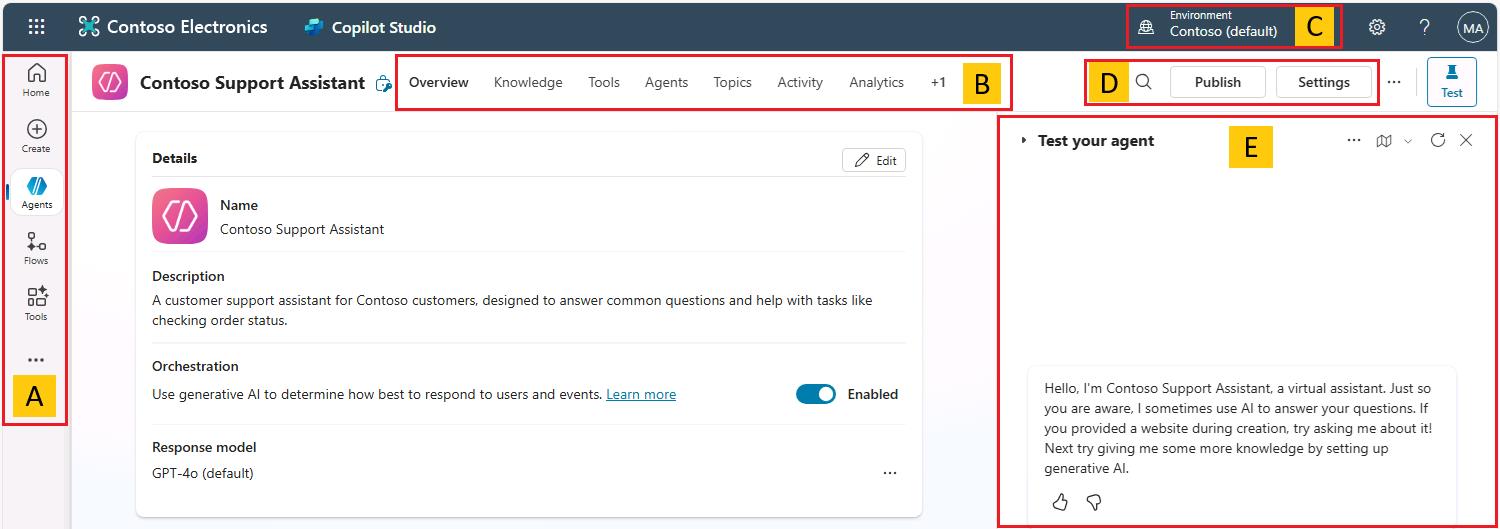Click the agent name Contoso Support Assistant text
1500x529 pixels.
pos(302,229)
